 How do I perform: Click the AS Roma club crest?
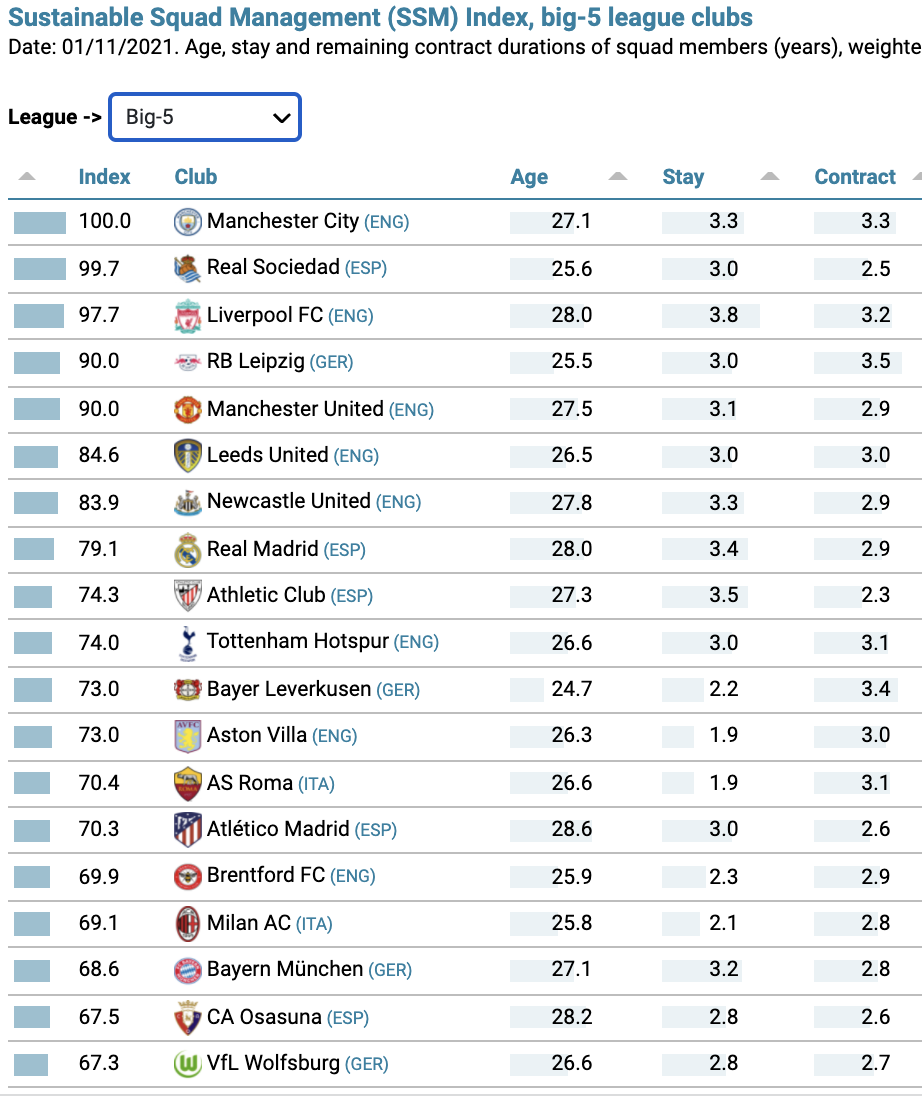188,783
